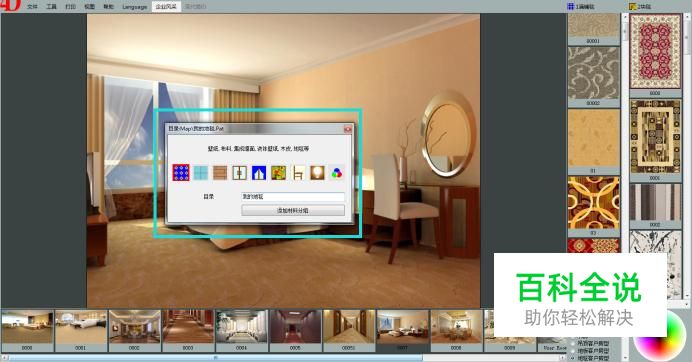Pick orange ring pattern carpet 03
The height and width of the screenshot is (362, 692).
click(x=594, y=206)
